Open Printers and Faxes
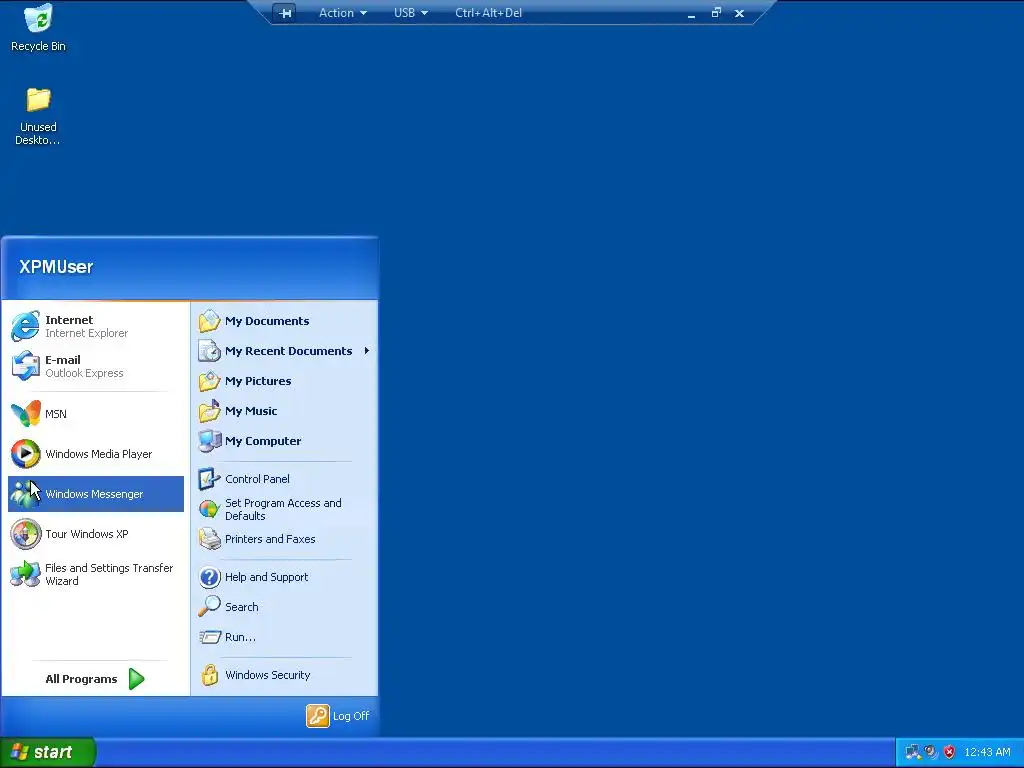 point(284,539)
